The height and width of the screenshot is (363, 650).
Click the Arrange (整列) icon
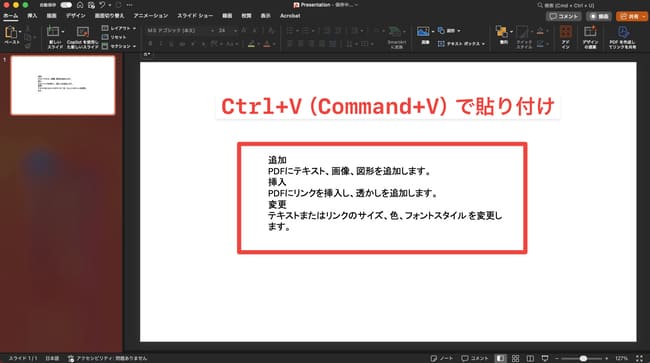tap(502, 32)
